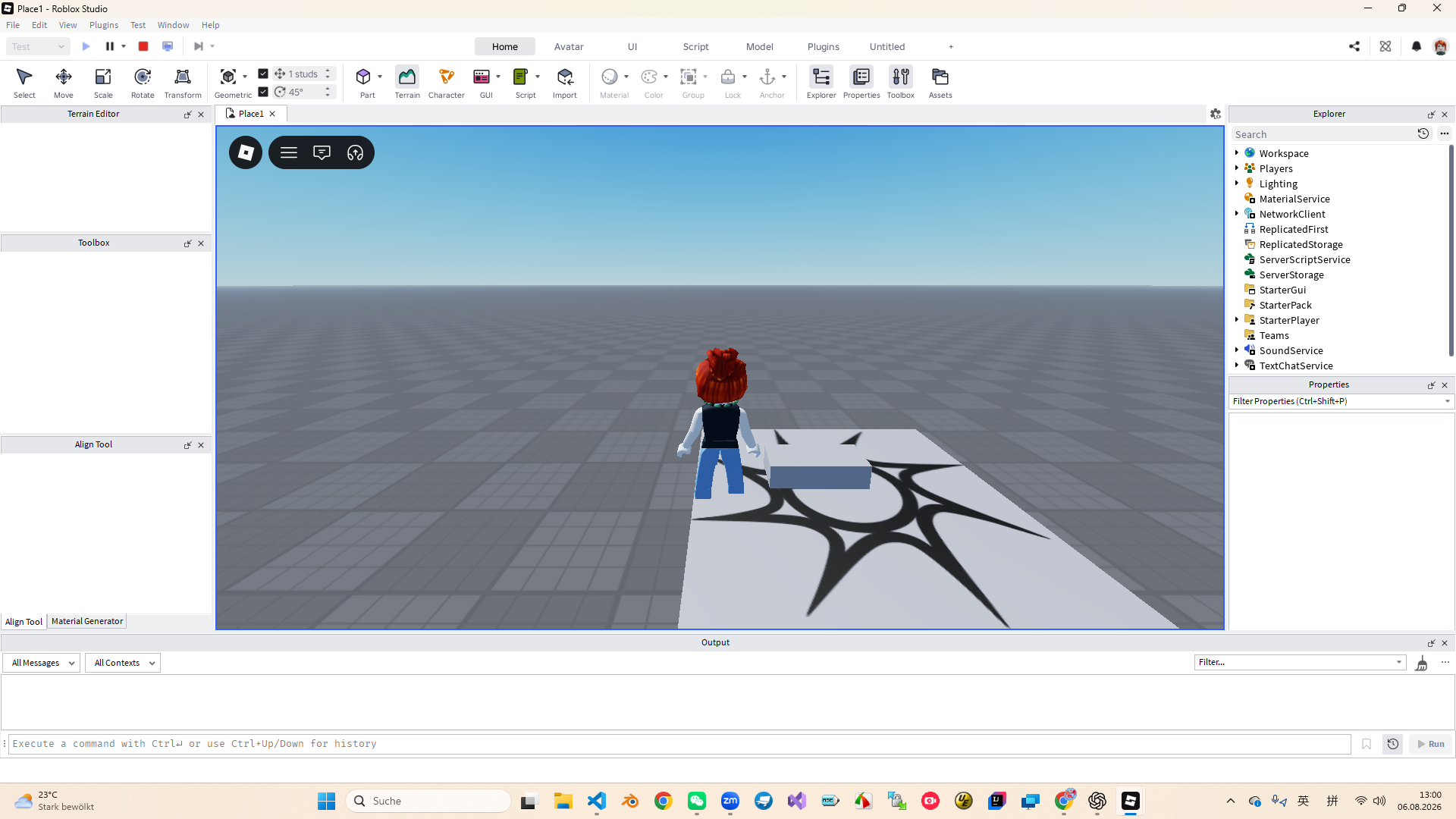Add a new ribbon tab with plus
Viewport: 1456px width, 819px height.
click(x=951, y=46)
